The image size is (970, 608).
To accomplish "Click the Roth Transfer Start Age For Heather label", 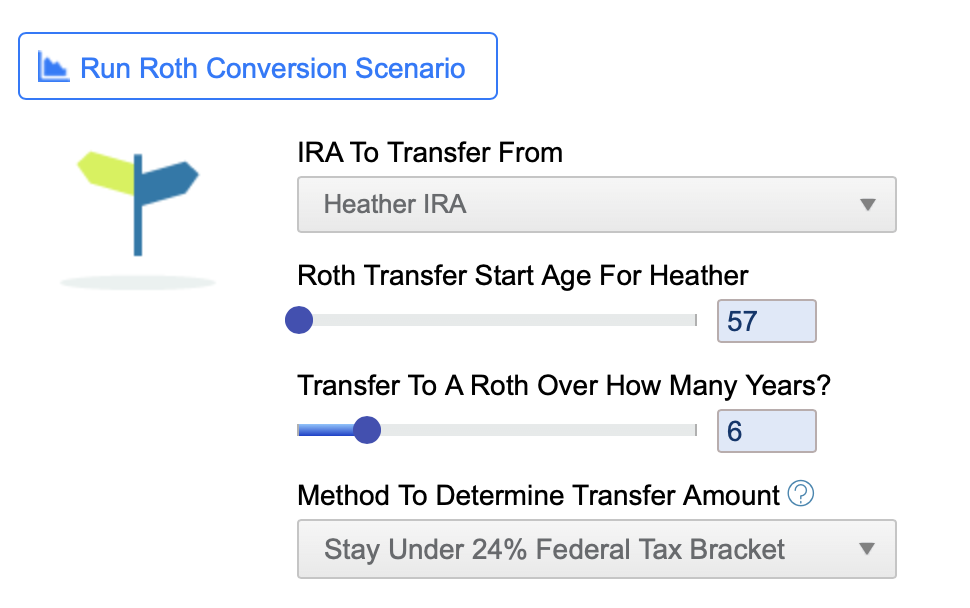I will pyautogui.click(x=520, y=276).
